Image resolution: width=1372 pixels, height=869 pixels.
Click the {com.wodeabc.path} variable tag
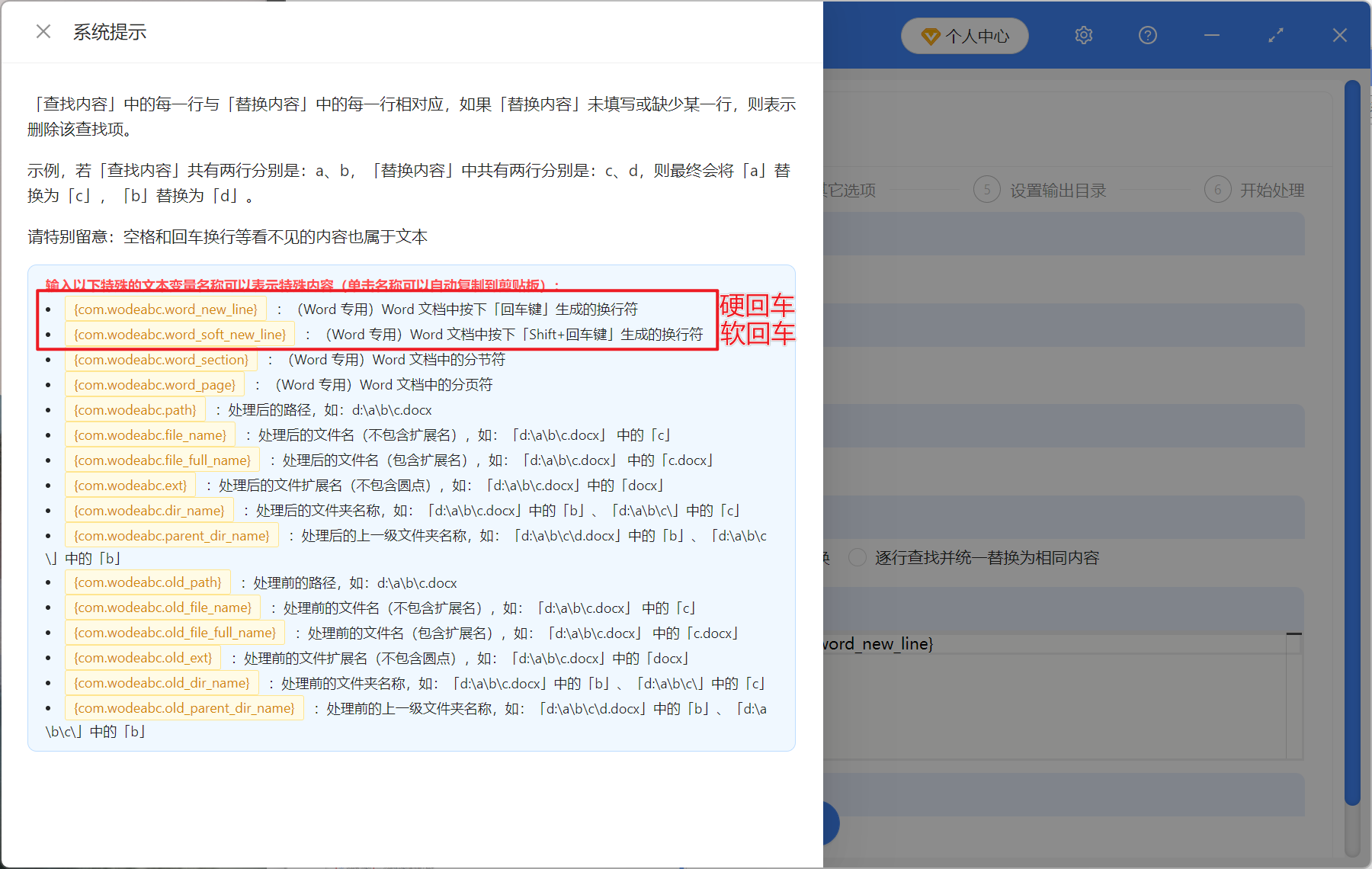pos(135,409)
